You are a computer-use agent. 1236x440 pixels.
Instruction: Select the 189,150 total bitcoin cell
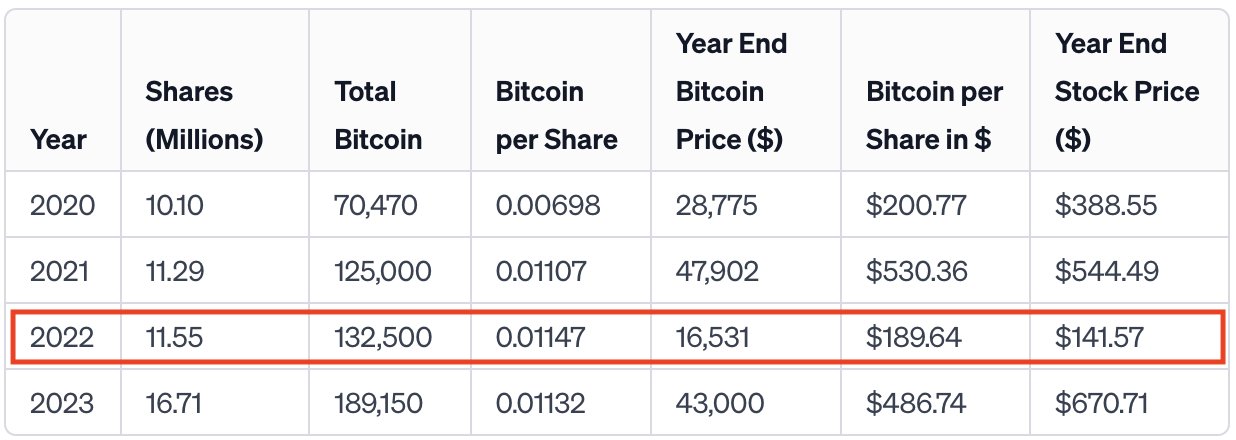tap(379, 403)
